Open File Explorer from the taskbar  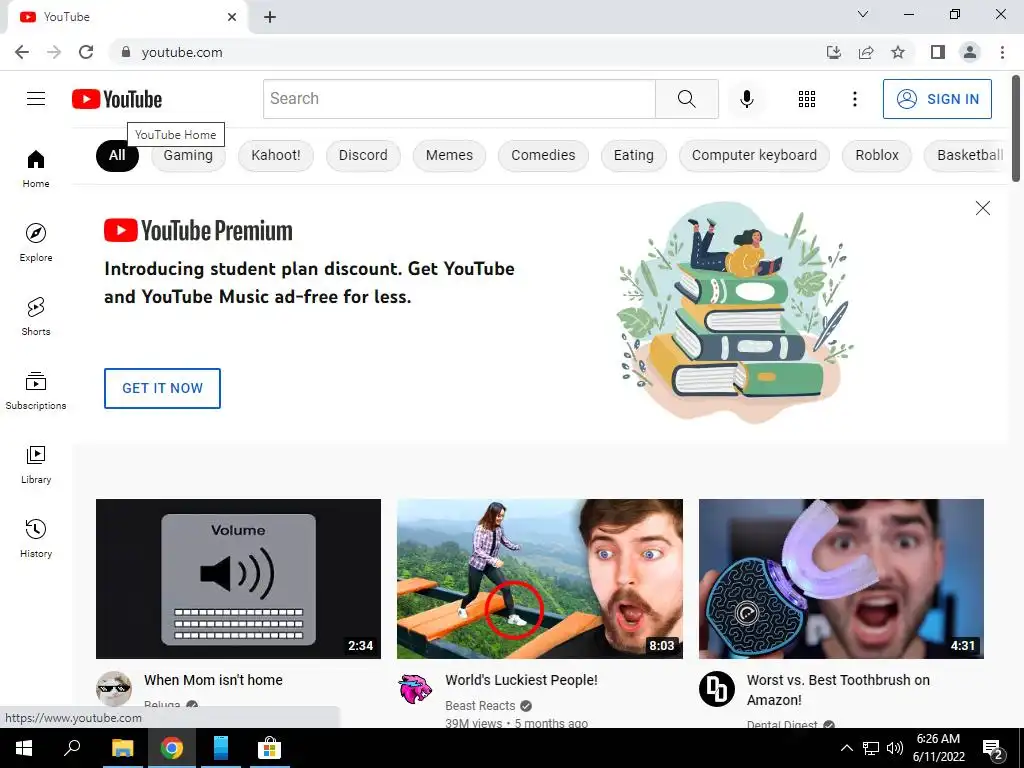coord(122,748)
